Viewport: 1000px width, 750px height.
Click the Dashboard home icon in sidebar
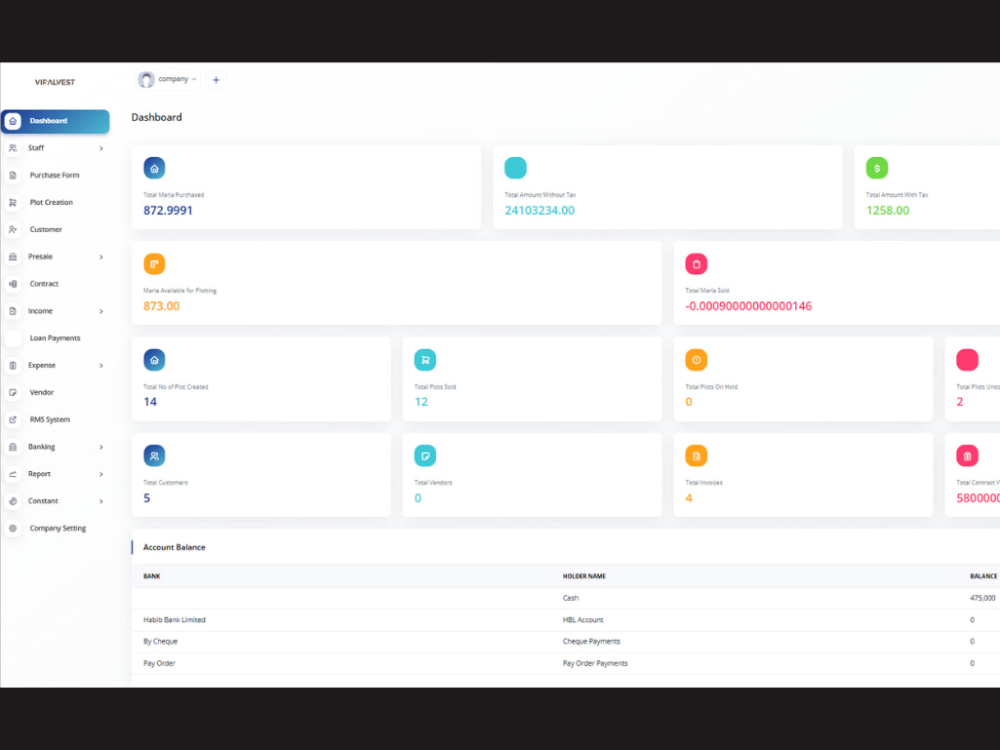point(13,121)
